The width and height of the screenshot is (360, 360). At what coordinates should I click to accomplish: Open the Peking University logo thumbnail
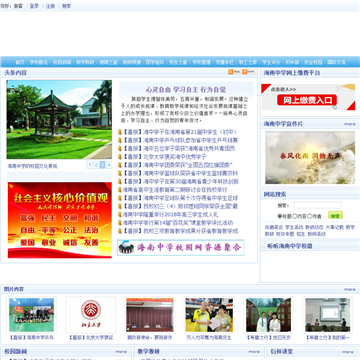click(91, 315)
